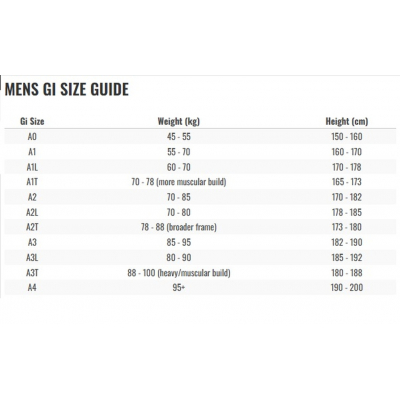Screen dimensions: 400x400
Task: Select the A3 size row label
Action: pyautogui.click(x=32, y=243)
